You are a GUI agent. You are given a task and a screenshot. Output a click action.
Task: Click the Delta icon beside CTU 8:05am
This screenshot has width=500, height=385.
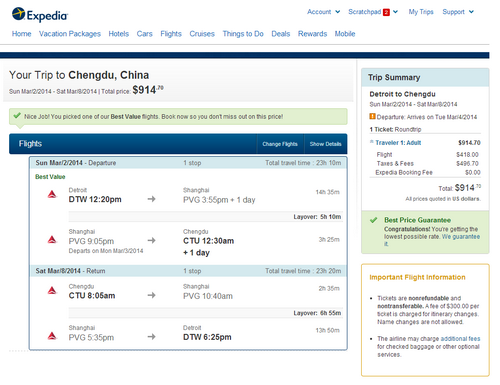coord(52,290)
